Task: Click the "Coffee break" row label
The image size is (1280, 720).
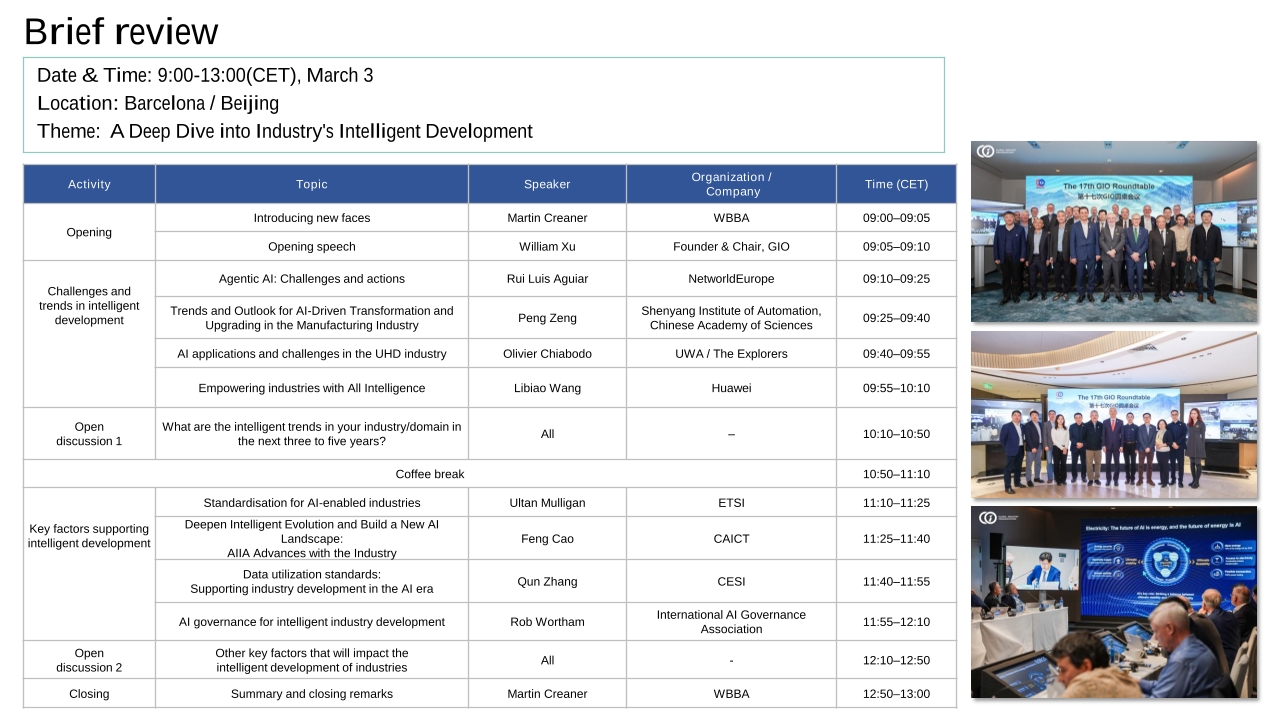Action: 430,474
